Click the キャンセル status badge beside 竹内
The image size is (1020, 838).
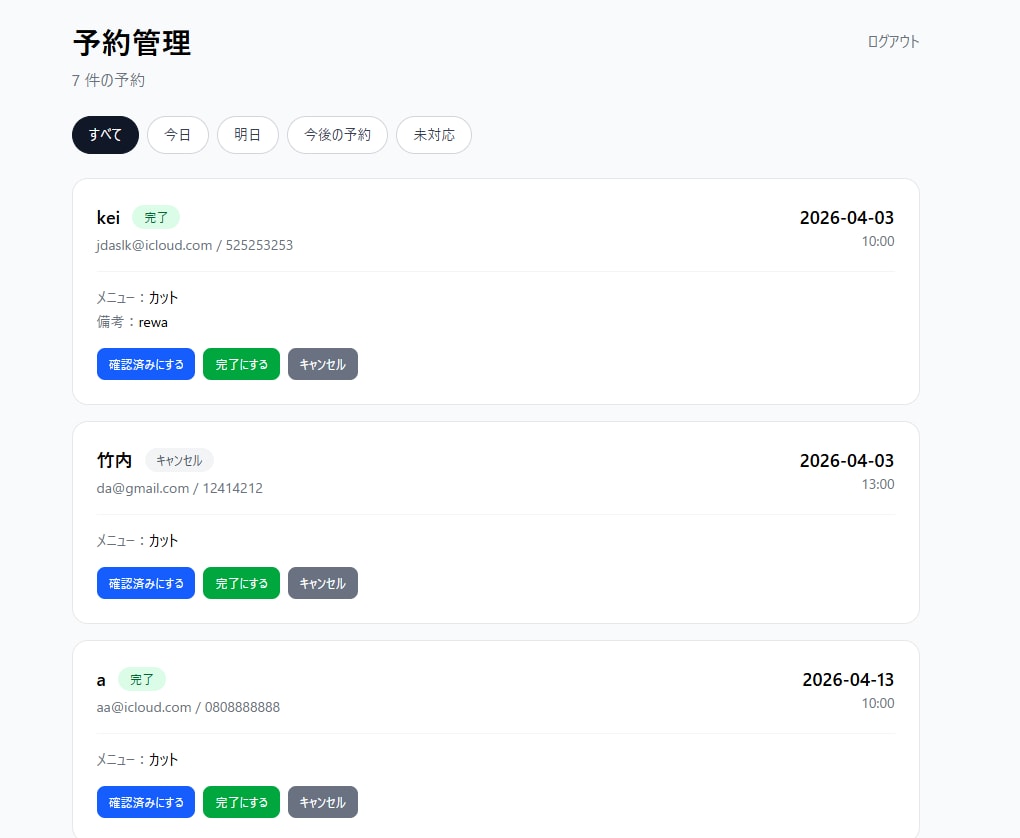[179, 460]
